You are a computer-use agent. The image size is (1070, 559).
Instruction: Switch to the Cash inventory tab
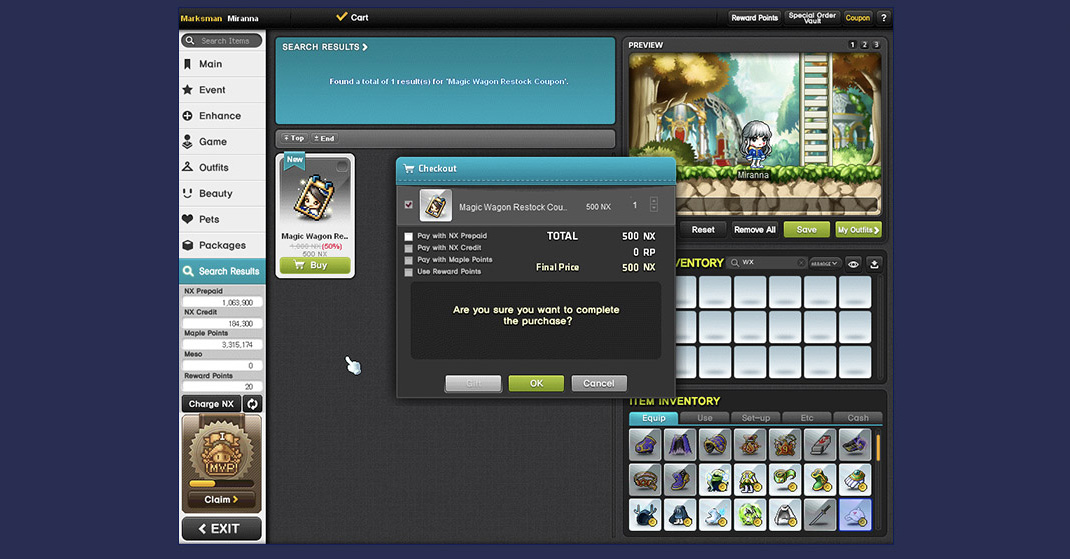858,418
